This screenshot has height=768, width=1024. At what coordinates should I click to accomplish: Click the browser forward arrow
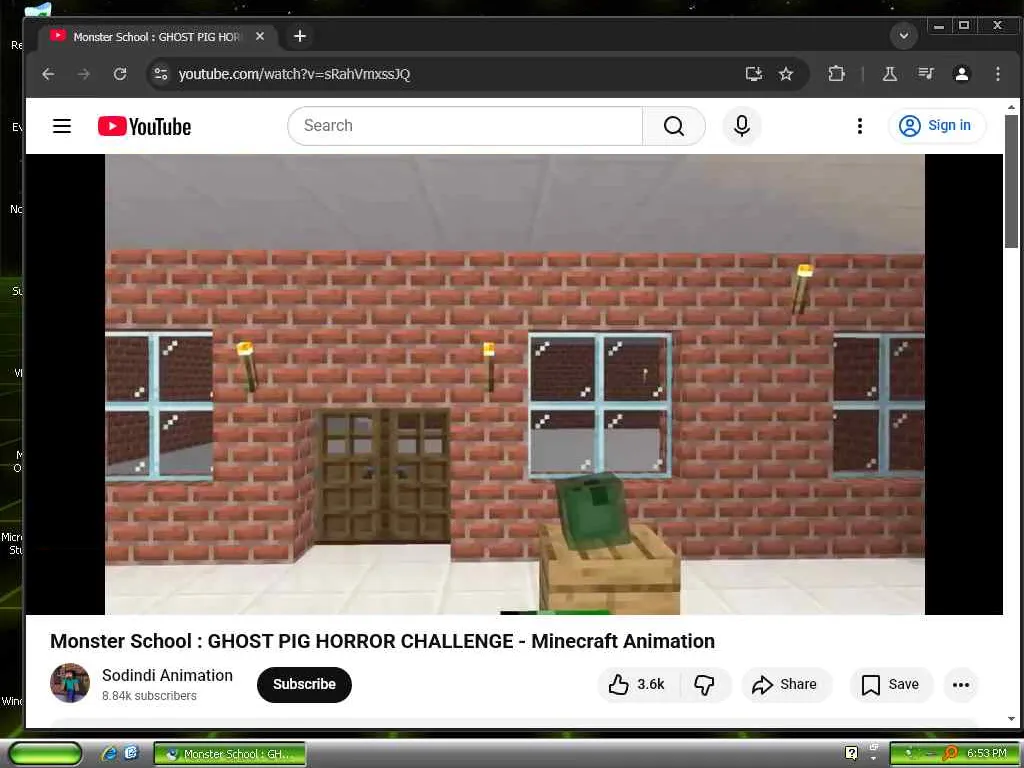click(x=84, y=74)
